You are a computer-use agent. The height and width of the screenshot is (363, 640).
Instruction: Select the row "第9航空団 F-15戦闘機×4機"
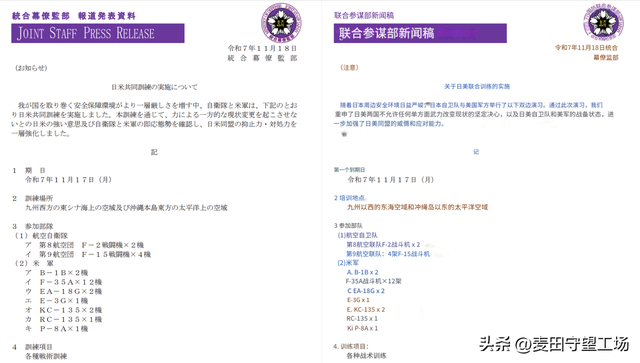[x=88, y=254]
